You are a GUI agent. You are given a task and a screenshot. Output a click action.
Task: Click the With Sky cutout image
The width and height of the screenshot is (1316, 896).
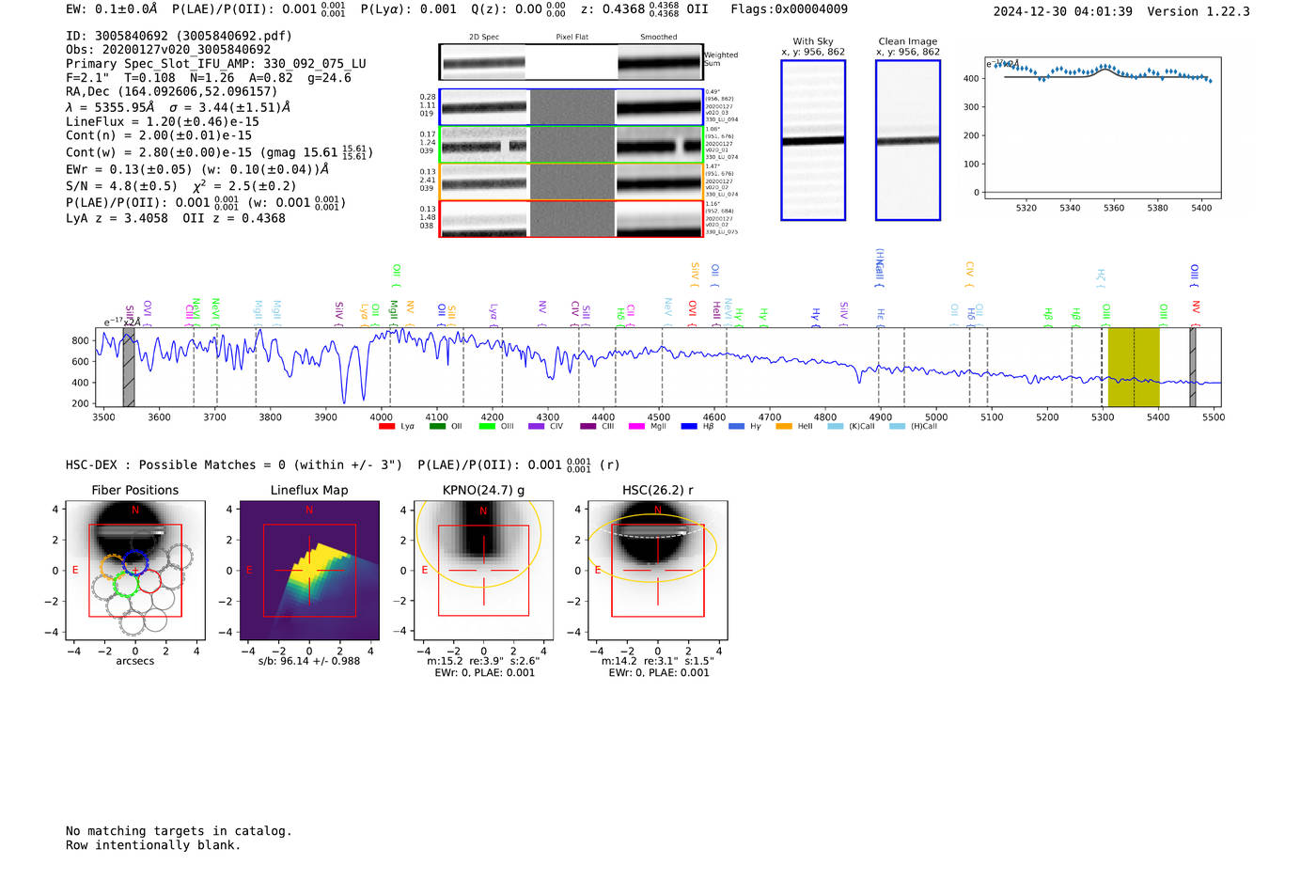[x=813, y=140]
